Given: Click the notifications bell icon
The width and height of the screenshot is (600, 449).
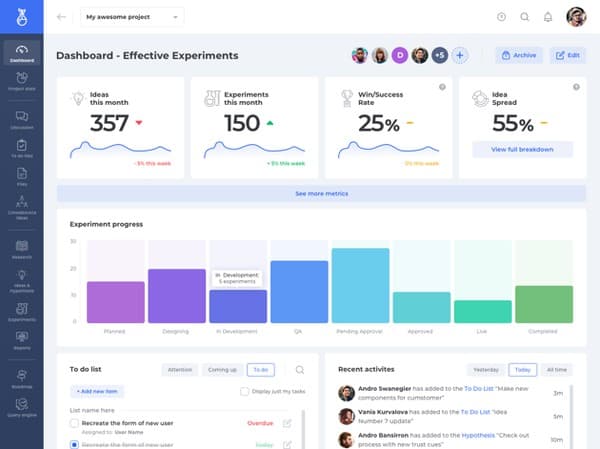Looking at the screenshot, I should [x=547, y=17].
